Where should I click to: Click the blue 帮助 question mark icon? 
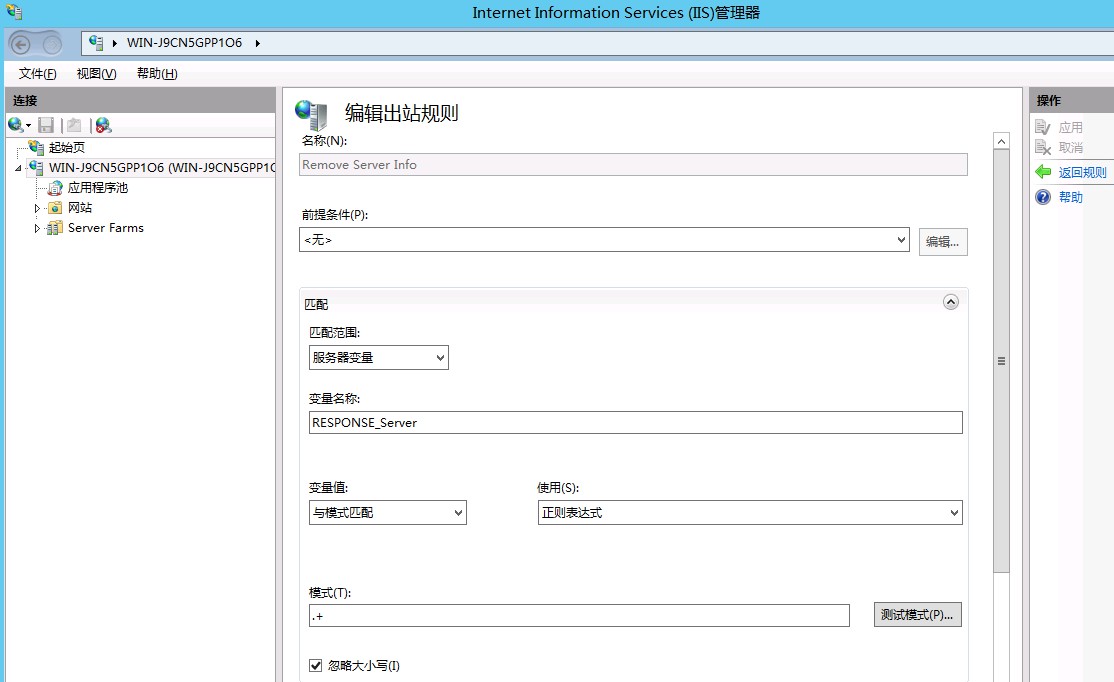pos(1043,197)
